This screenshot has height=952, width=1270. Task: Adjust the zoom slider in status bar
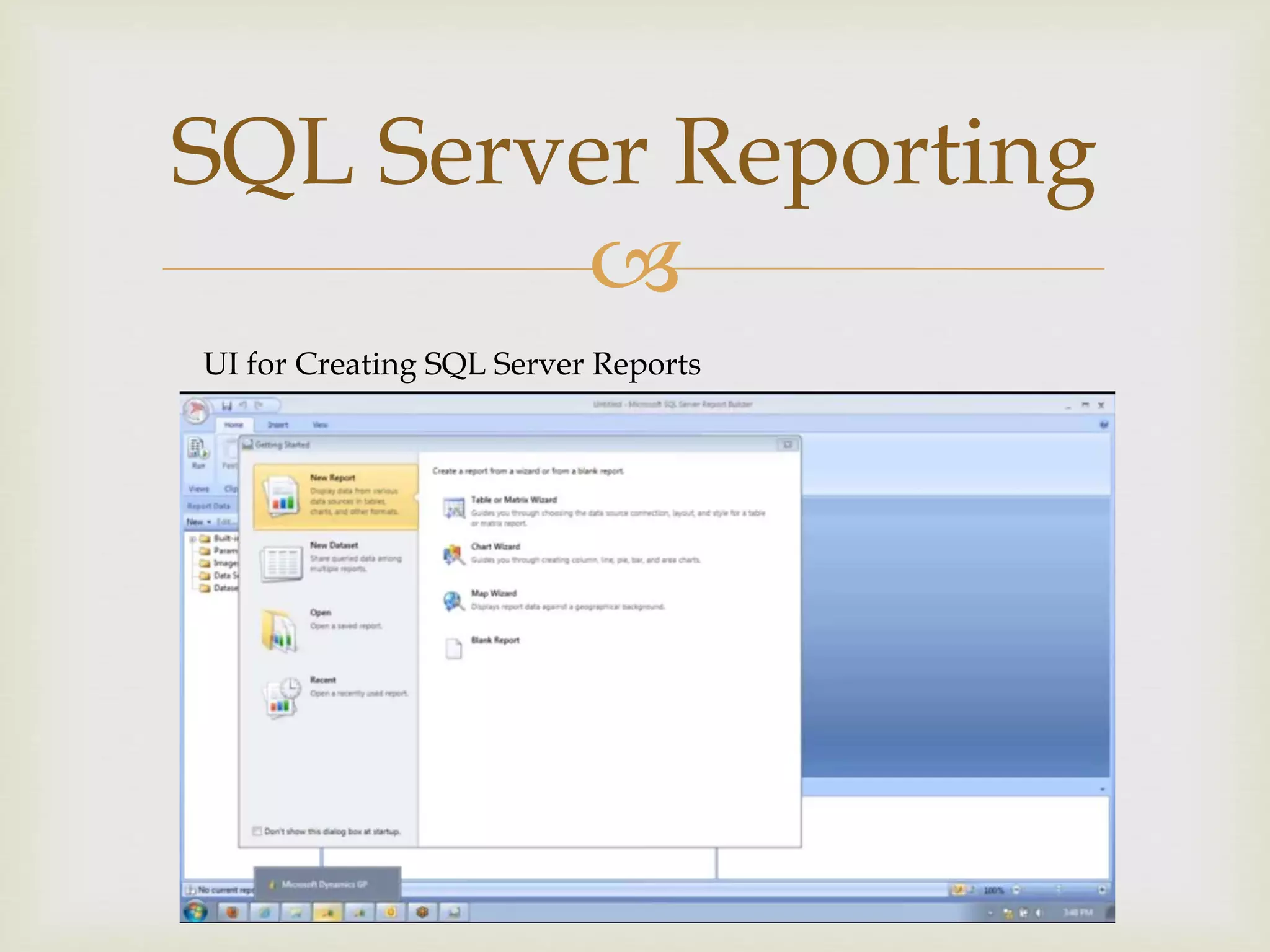[1059, 890]
